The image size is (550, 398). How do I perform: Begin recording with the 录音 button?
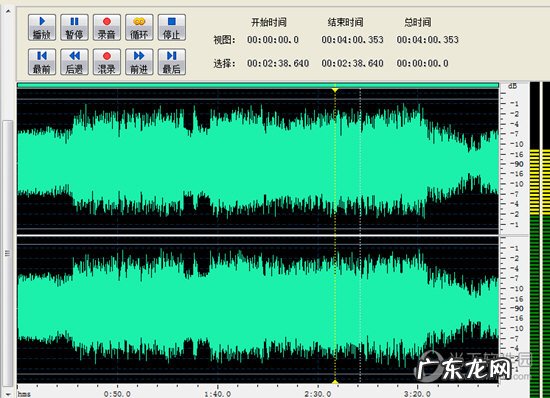107,27
